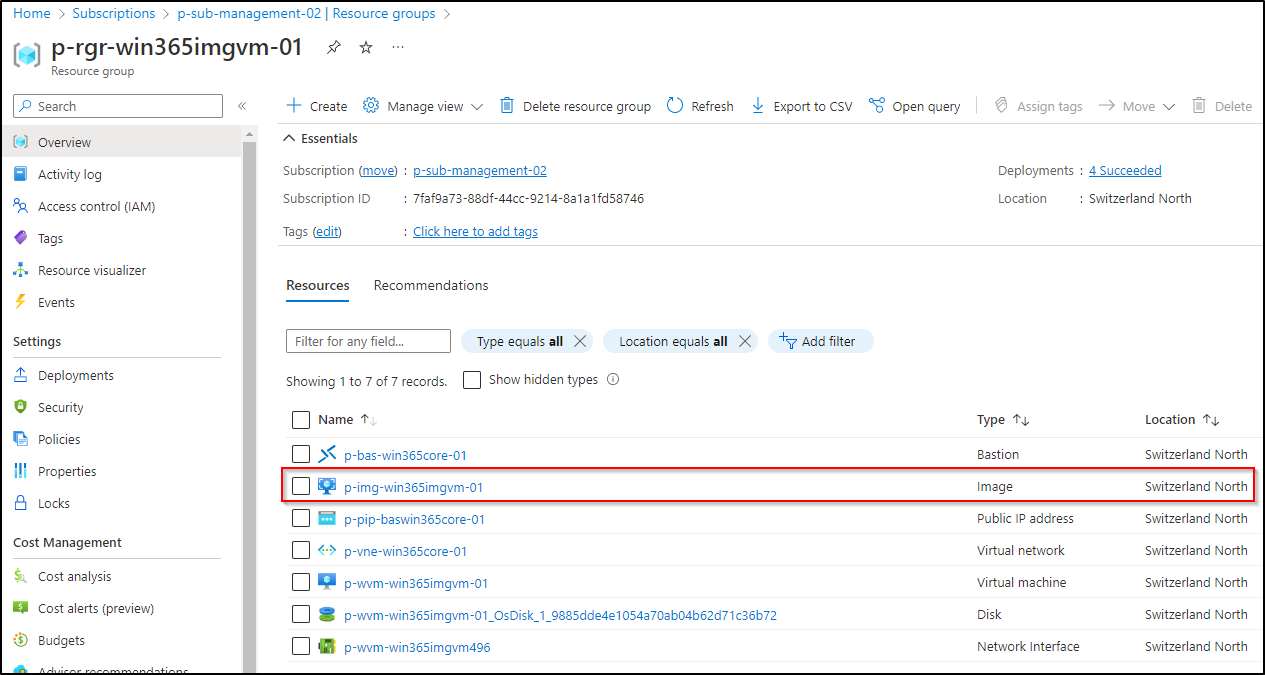Sort resources by Name column
The image size is (1265, 675).
coord(347,420)
